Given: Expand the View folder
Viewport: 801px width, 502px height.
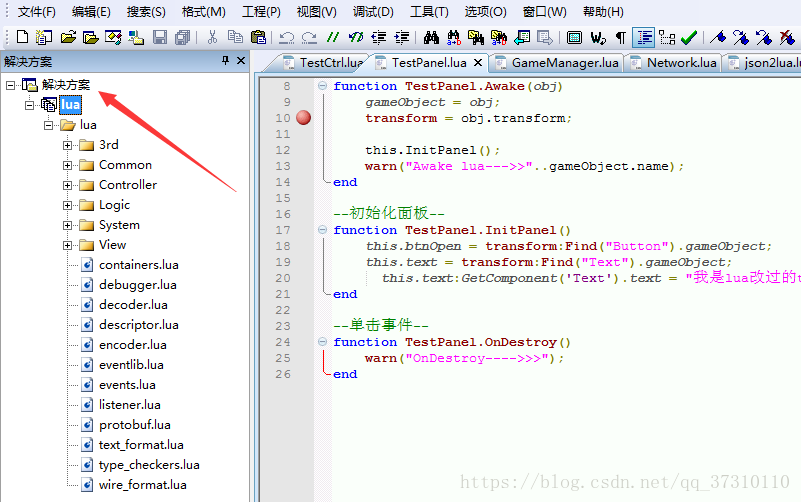Looking at the screenshot, I should (x=67, y=245).
